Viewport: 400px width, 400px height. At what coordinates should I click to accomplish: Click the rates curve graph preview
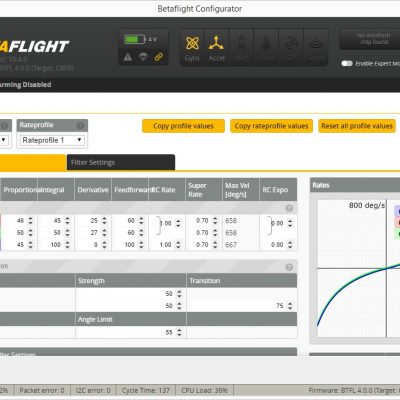(358, 269)
